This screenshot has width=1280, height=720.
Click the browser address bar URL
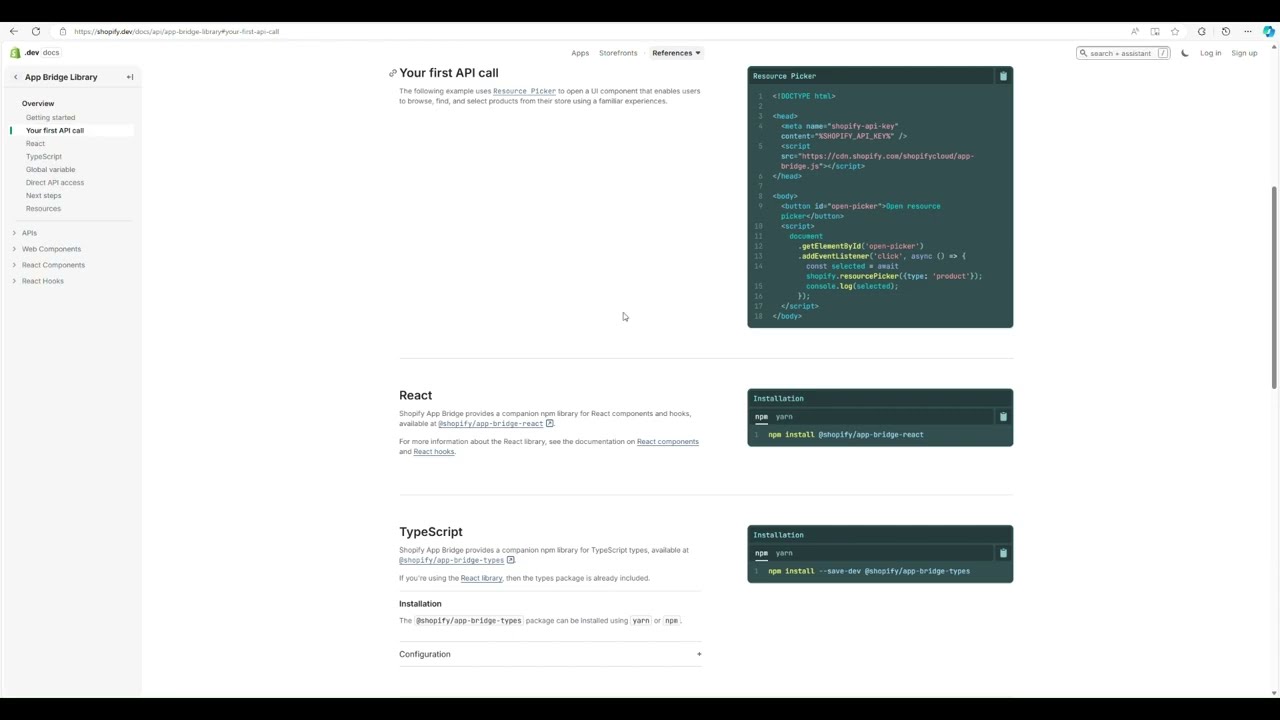click(x=176, y=31)
